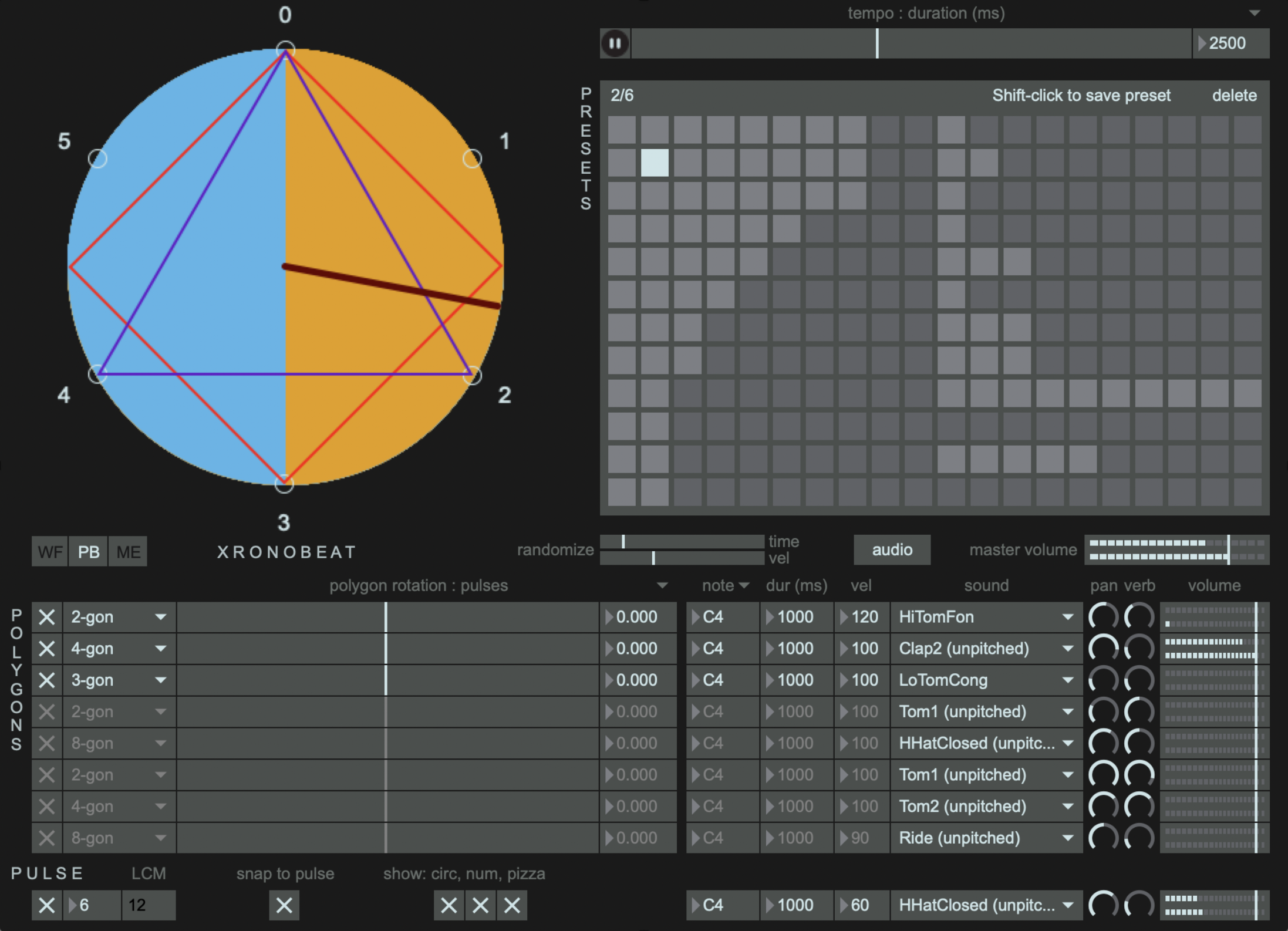Viewport: 1288px width, 931px height.
Task: Click the audio button
Action: [x=892, y=549]
